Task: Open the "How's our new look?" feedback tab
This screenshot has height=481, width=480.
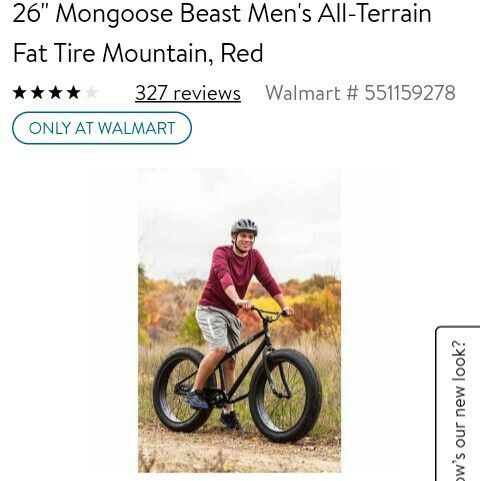Action: 458,404
